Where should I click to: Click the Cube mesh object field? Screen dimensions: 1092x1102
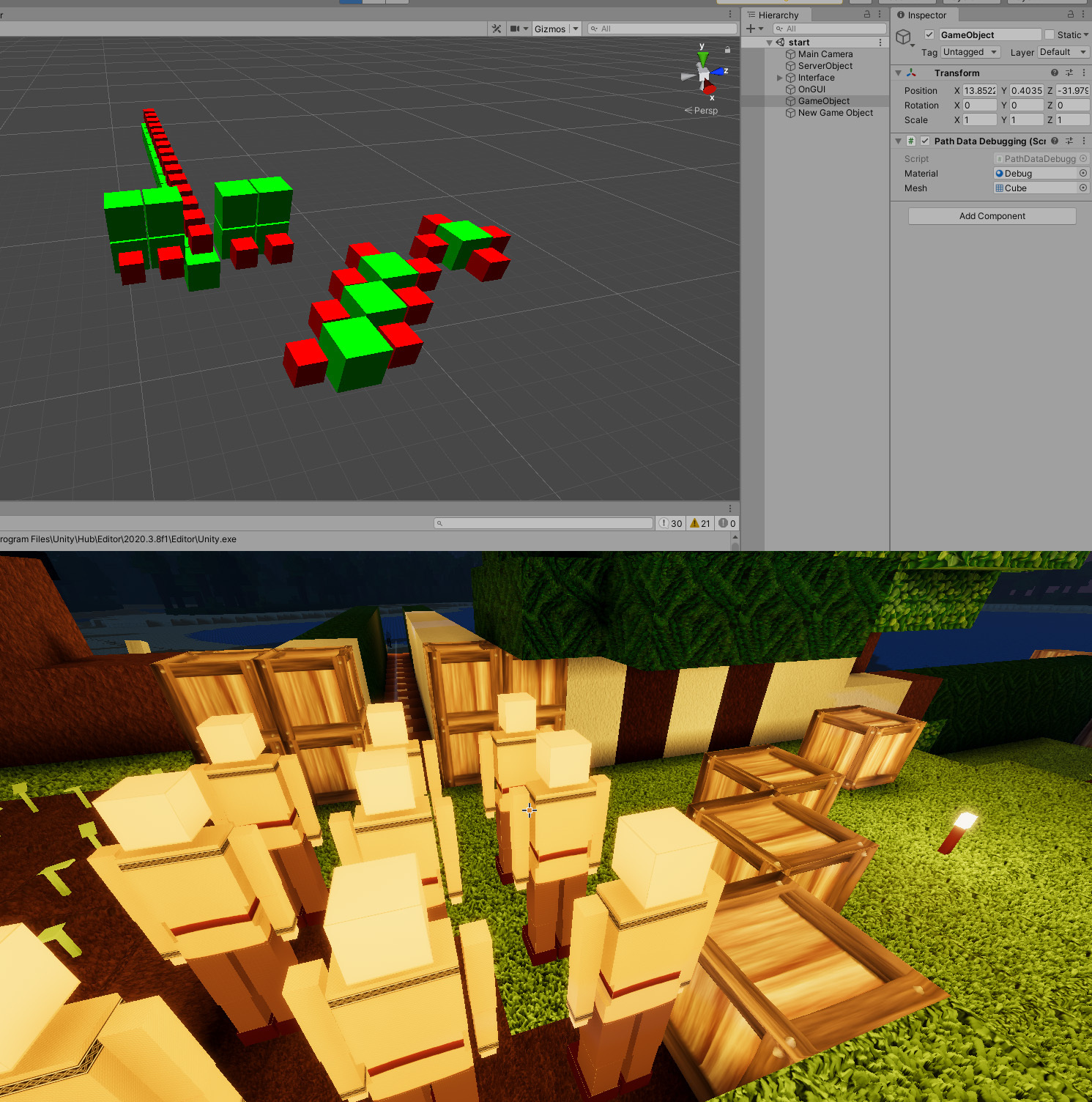pos(1036,188)
